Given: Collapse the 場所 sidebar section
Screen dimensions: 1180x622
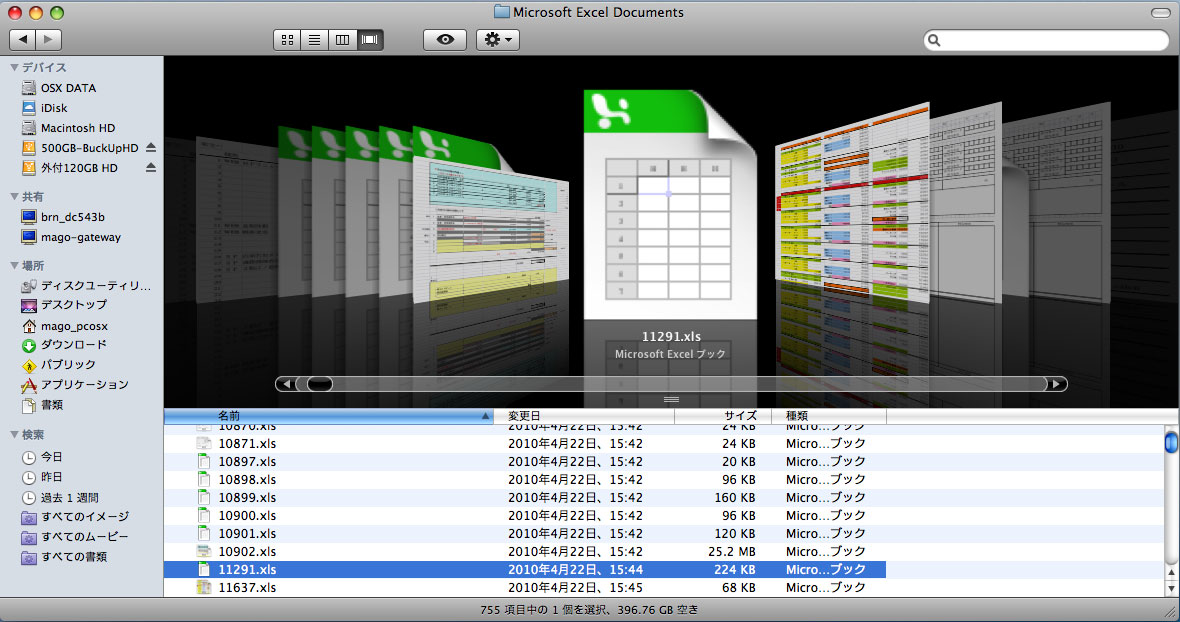Looking at the screenshot, I should [x=14, y=265].
